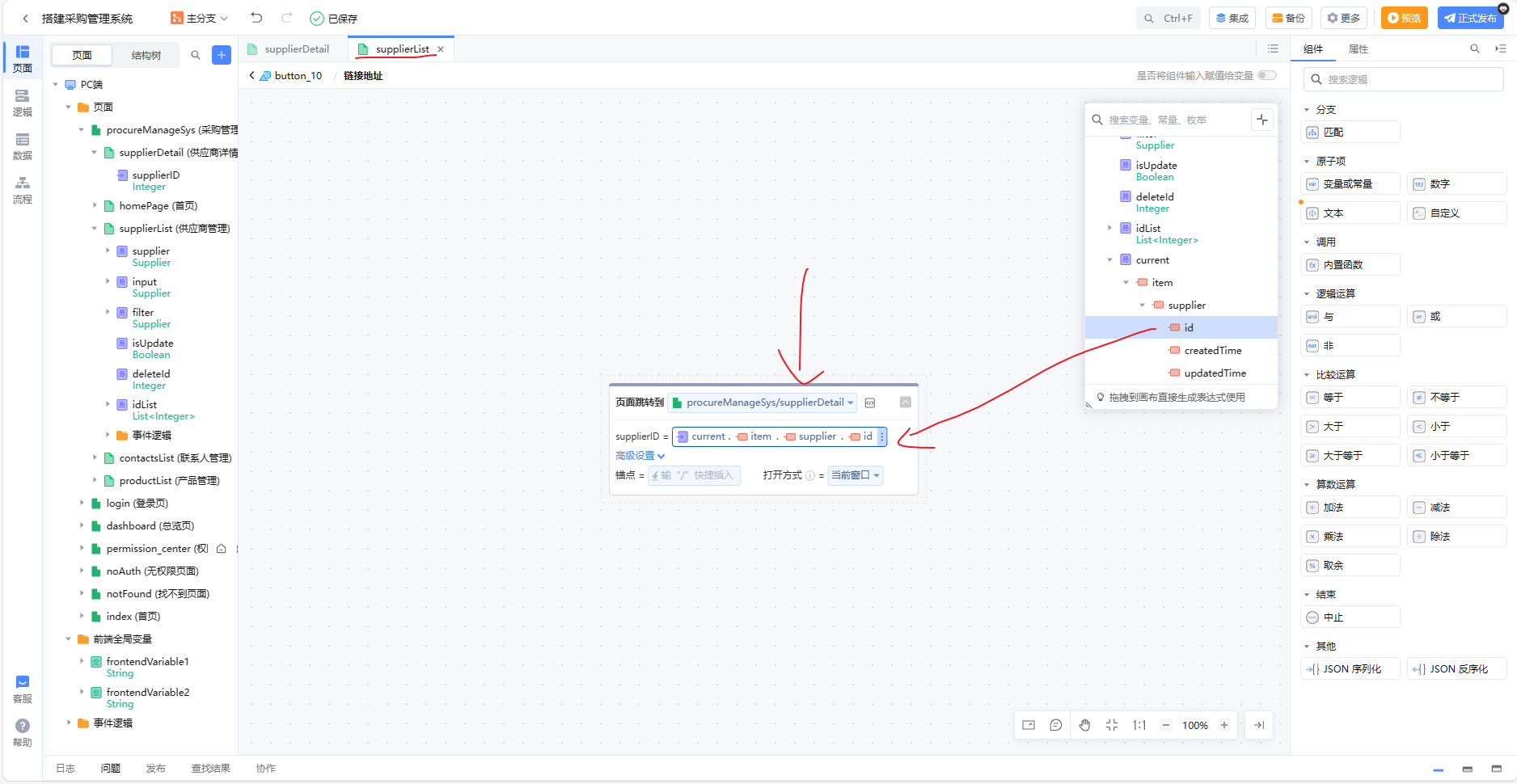This screenshot has height=784, width=1517.
Task: Go back with the top-left arrow
Action: coord(25,18)
